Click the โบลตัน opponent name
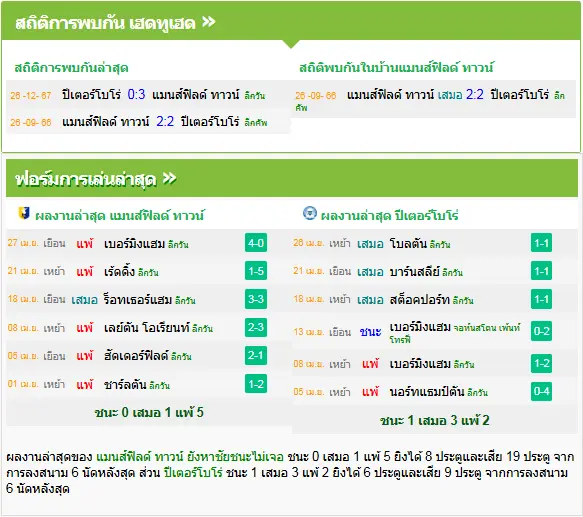 (x=408, y=244)
